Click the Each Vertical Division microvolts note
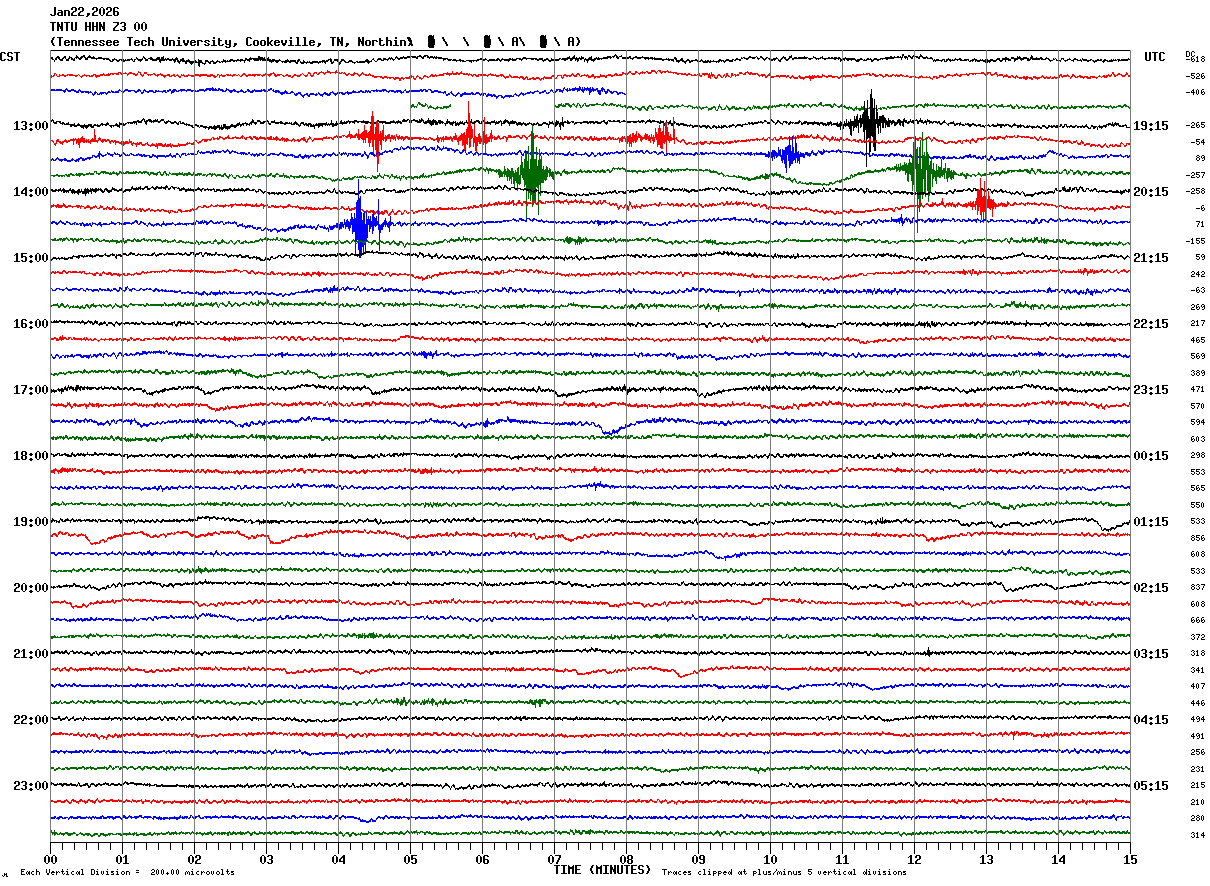This screenshot has width=1210, height=886. tap(127, 872)
